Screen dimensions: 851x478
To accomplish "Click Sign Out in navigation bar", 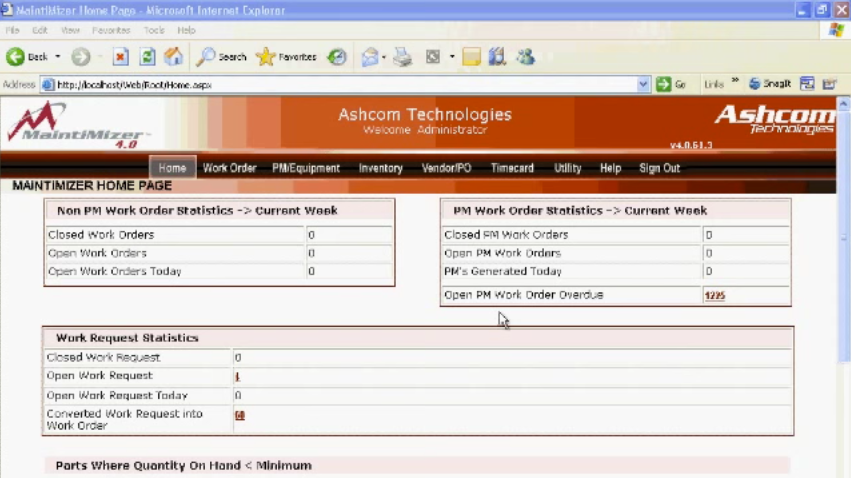I will pos(659,168).
